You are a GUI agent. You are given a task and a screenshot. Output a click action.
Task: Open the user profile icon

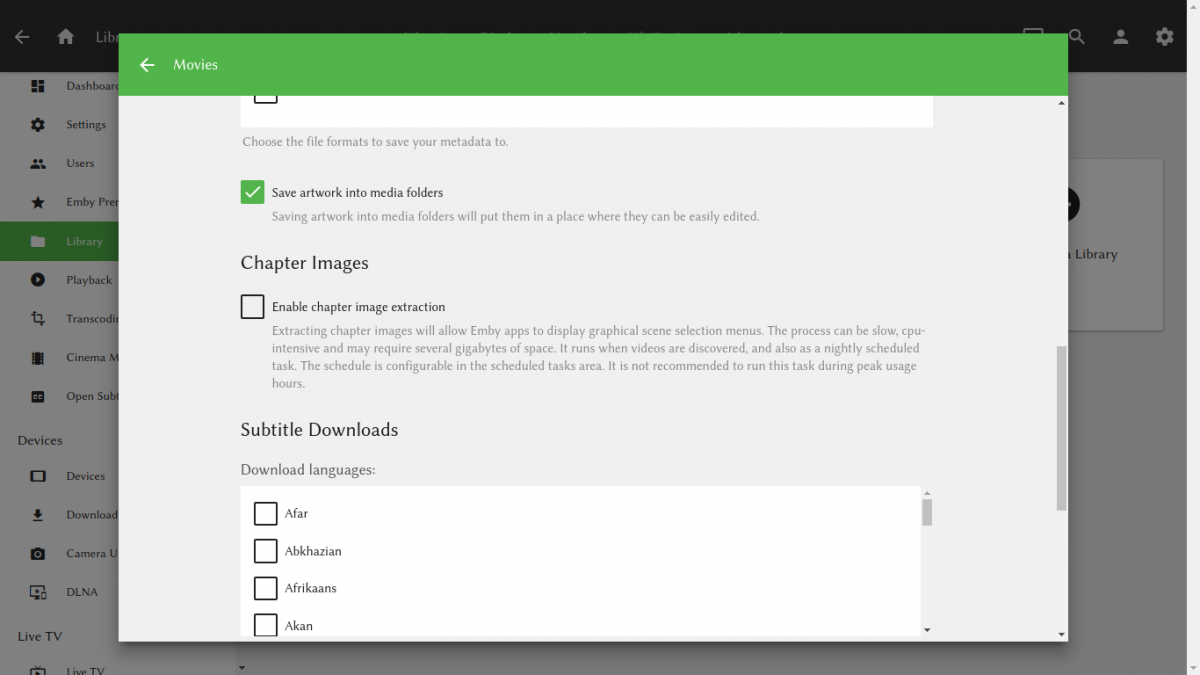click(1121, 37)
